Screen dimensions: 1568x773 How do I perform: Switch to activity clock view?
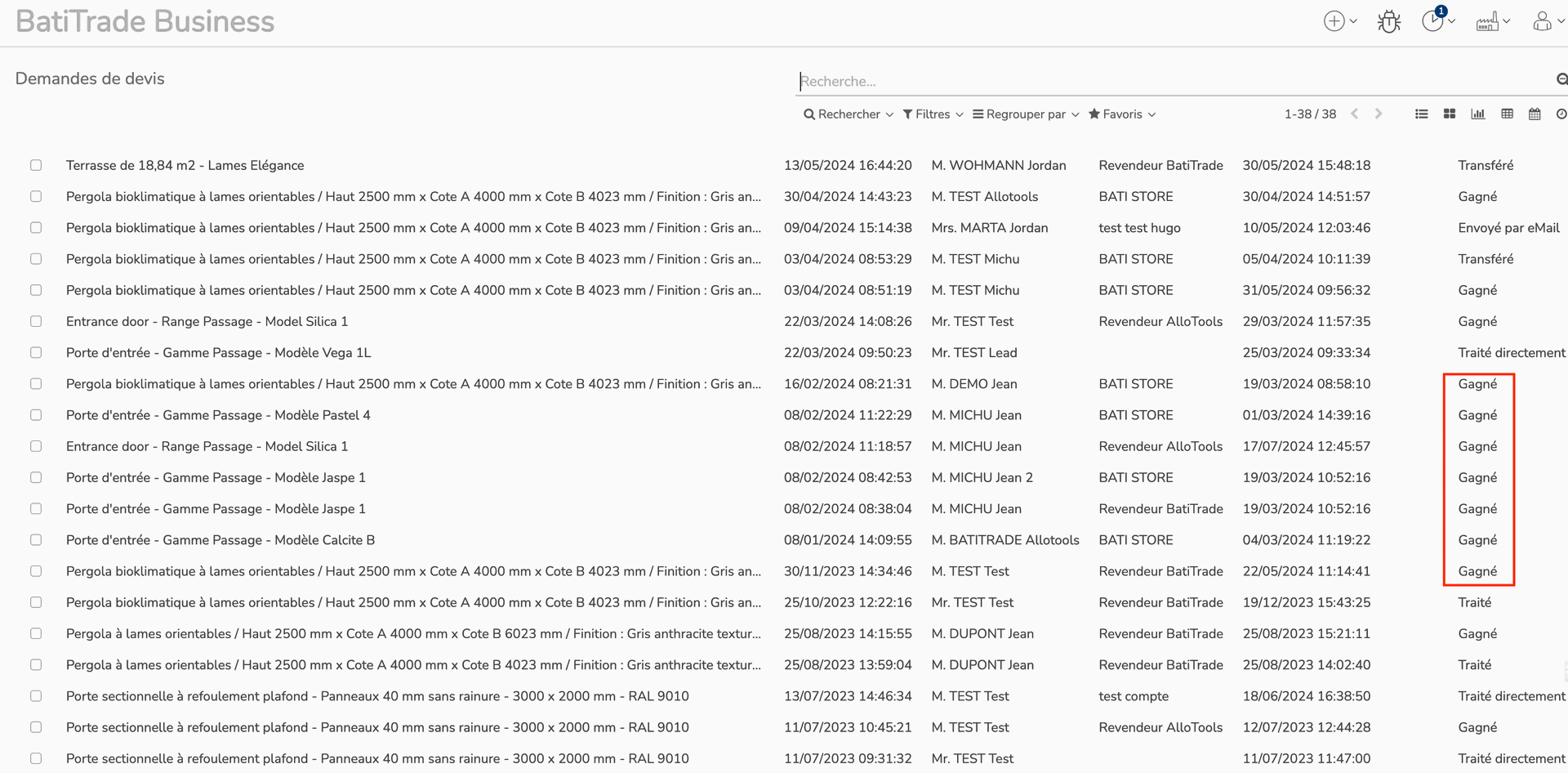pos(1561,114)
